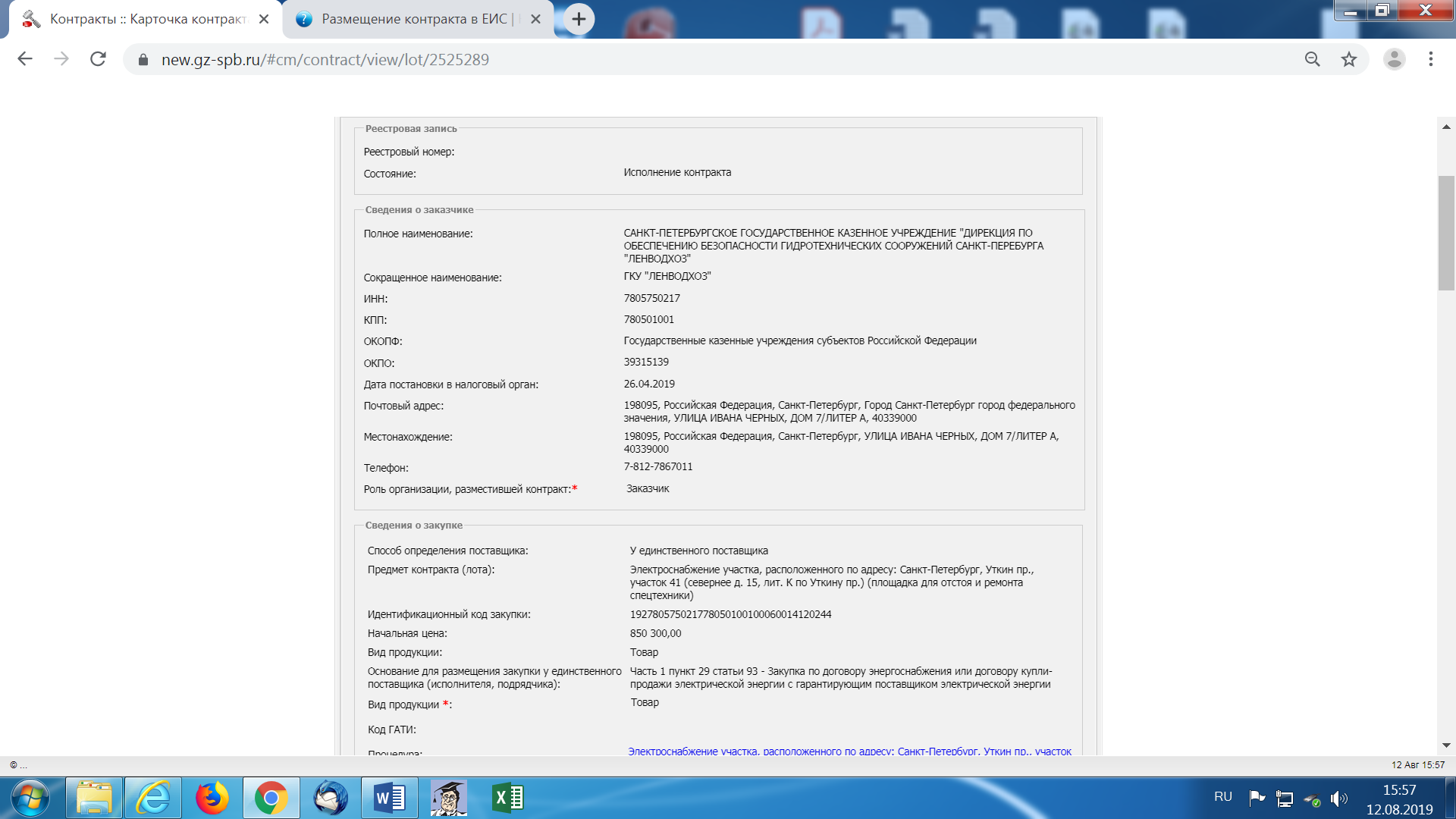
Task: Open Windows Start menu
Action: pos(31,798)
